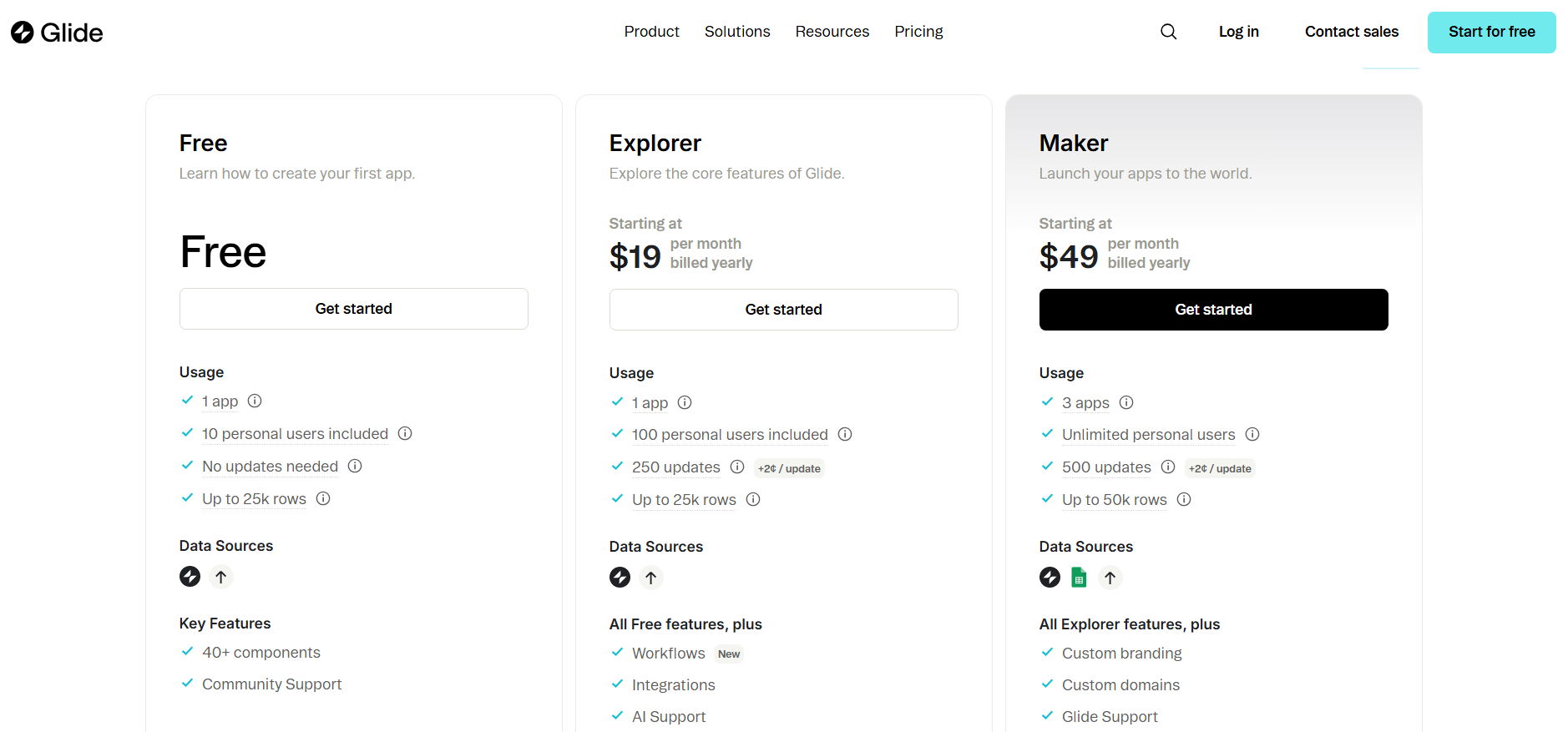The height and width of the screenshot is (732, 1568).
Task: Click info icon beside Up to 50k rows
Action: (x=1183, y=500)
